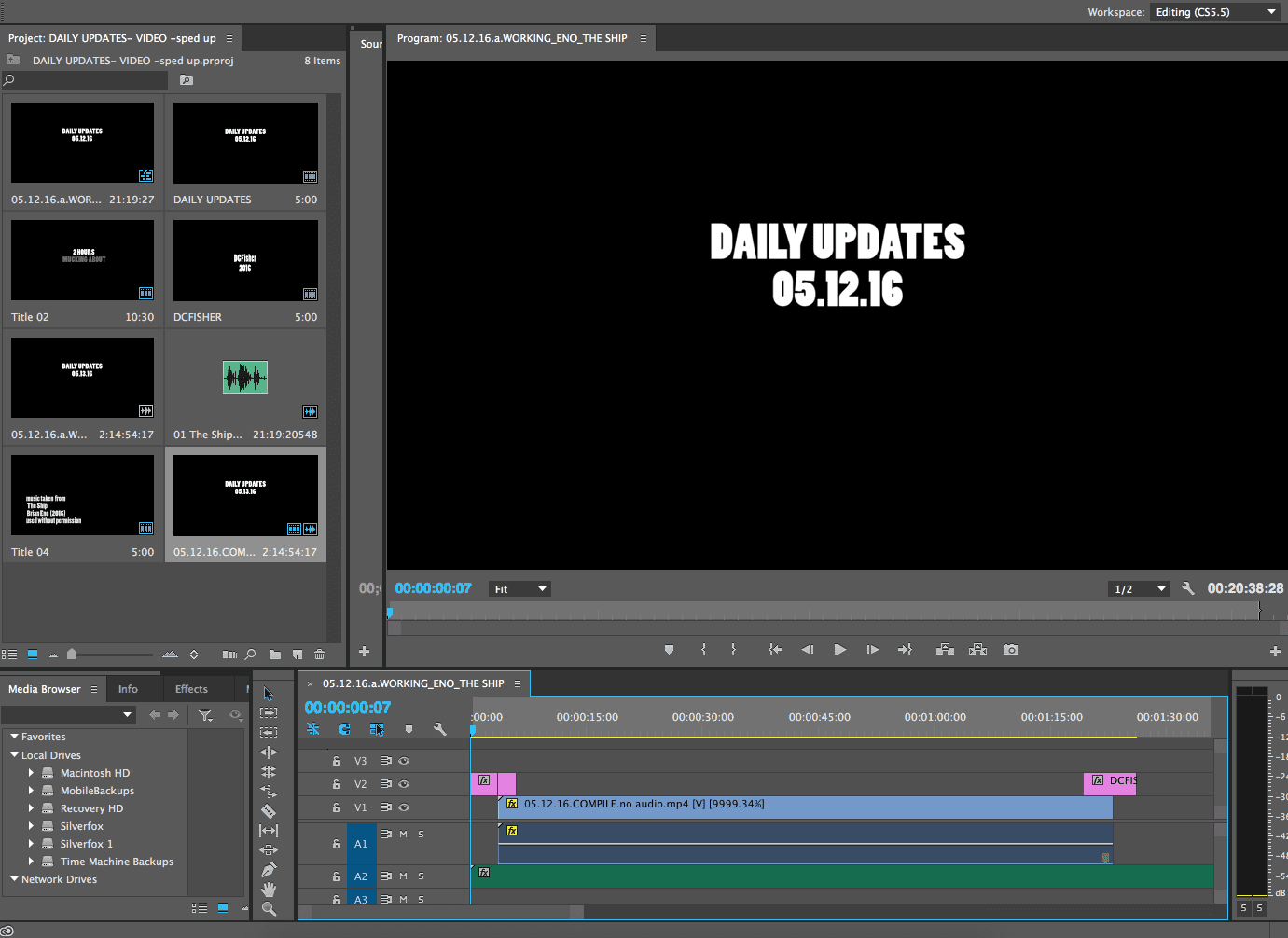The height and width of the screenshot is (938, 1288).
Task: Click the Mark In bracket button
Action: pos(703,650)
